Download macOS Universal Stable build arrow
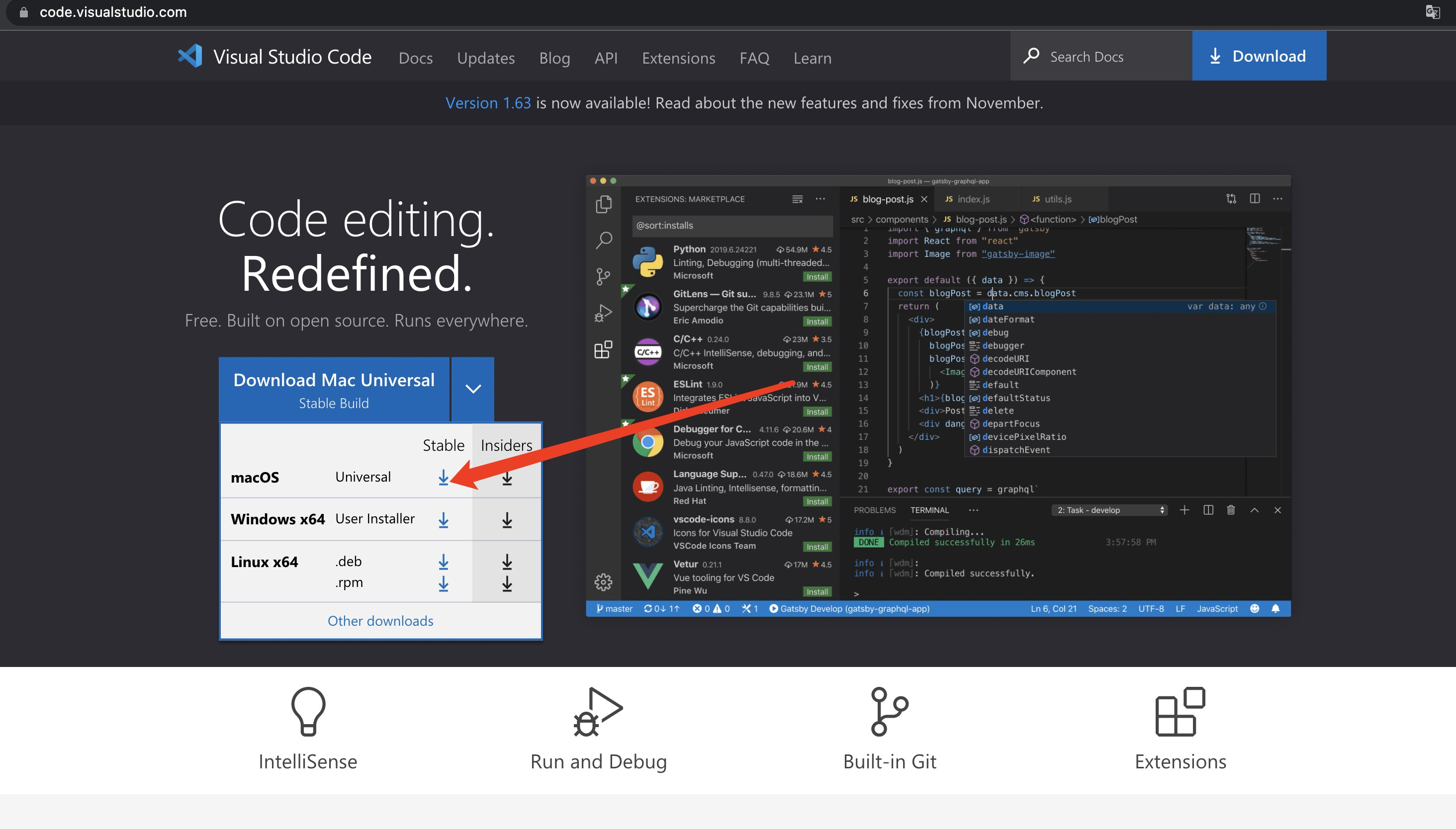 [443, 477]
